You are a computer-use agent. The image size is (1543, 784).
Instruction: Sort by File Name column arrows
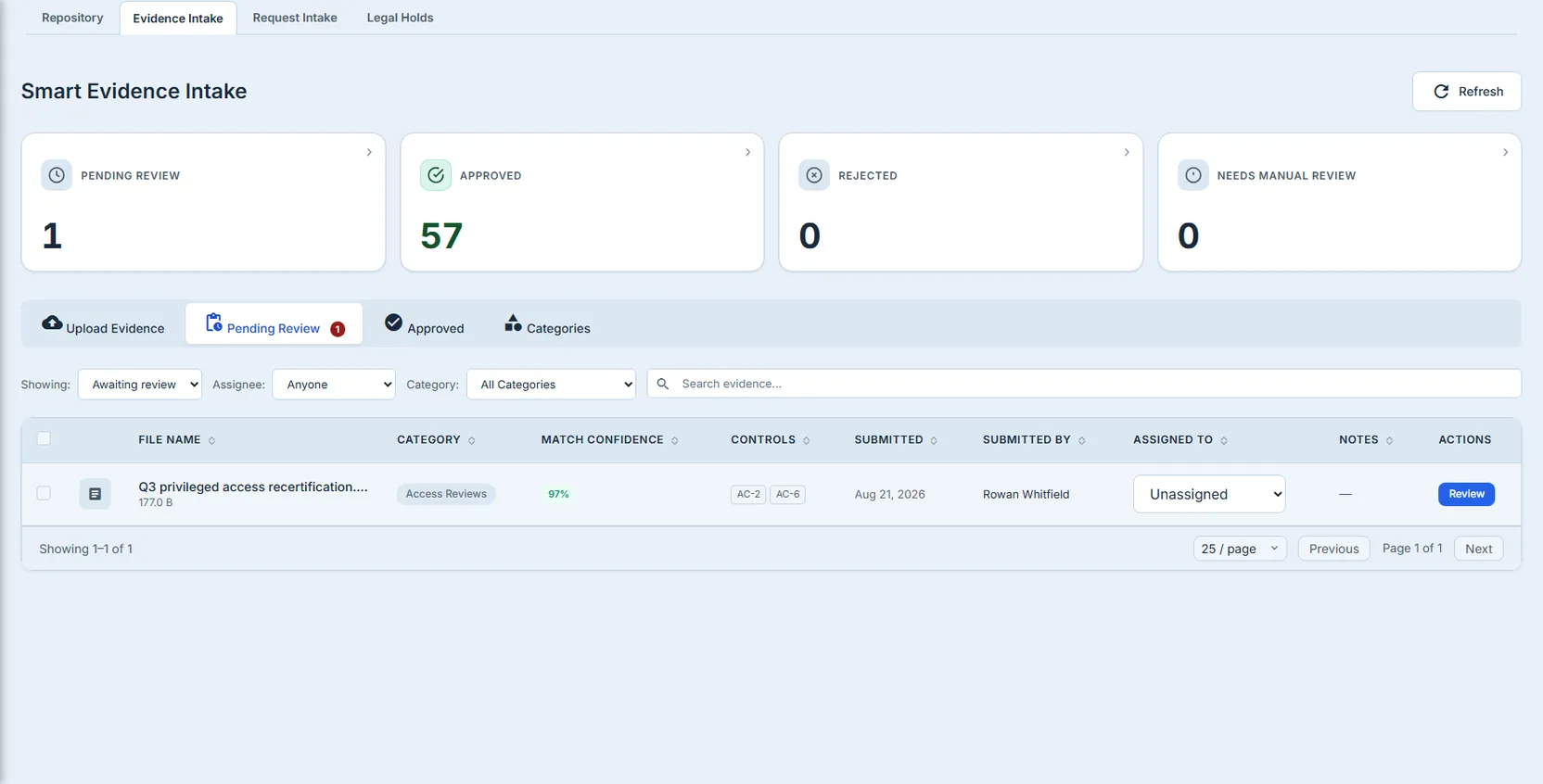(211, 440)
